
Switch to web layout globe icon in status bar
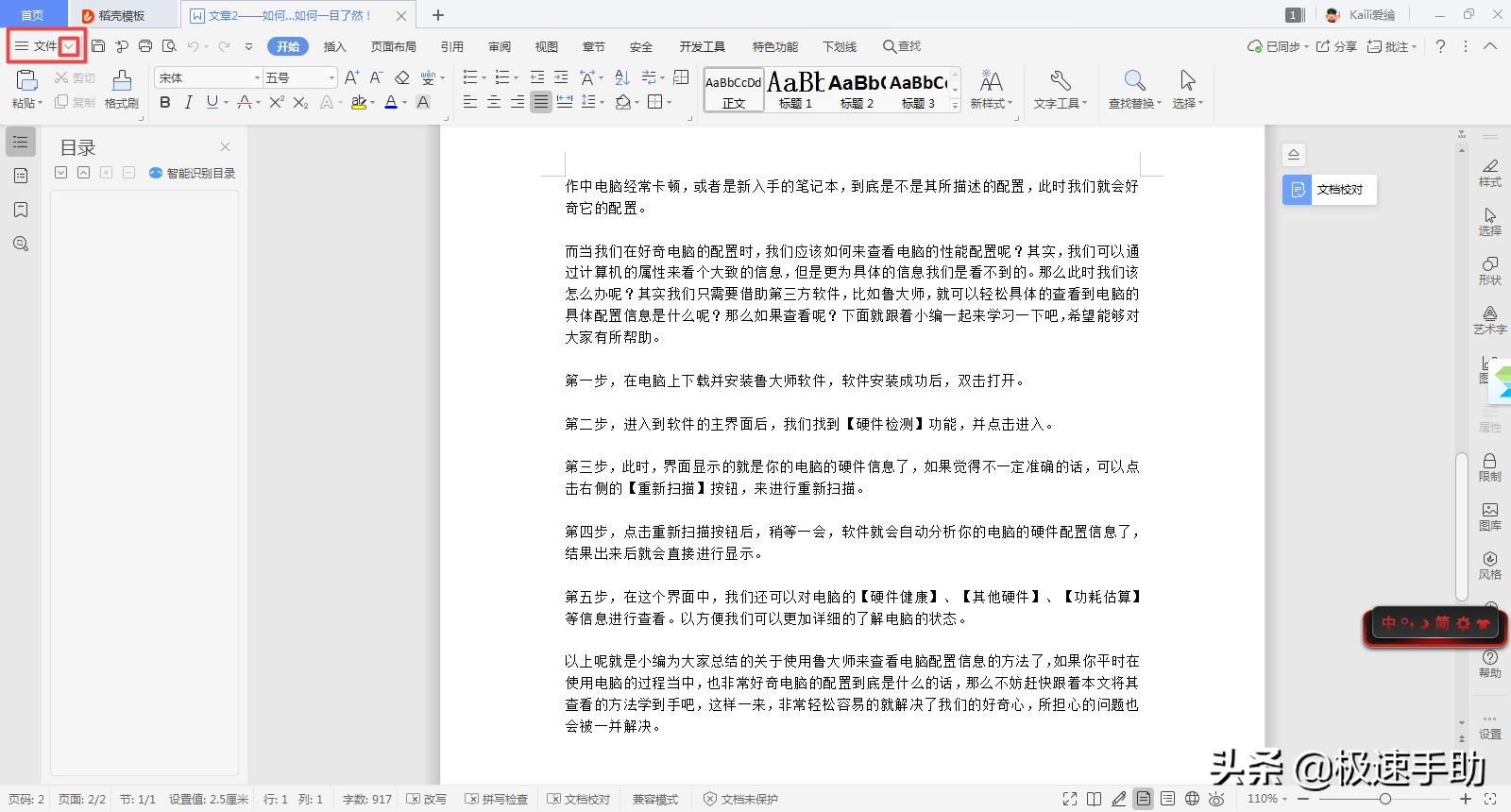coord(1193,799)
